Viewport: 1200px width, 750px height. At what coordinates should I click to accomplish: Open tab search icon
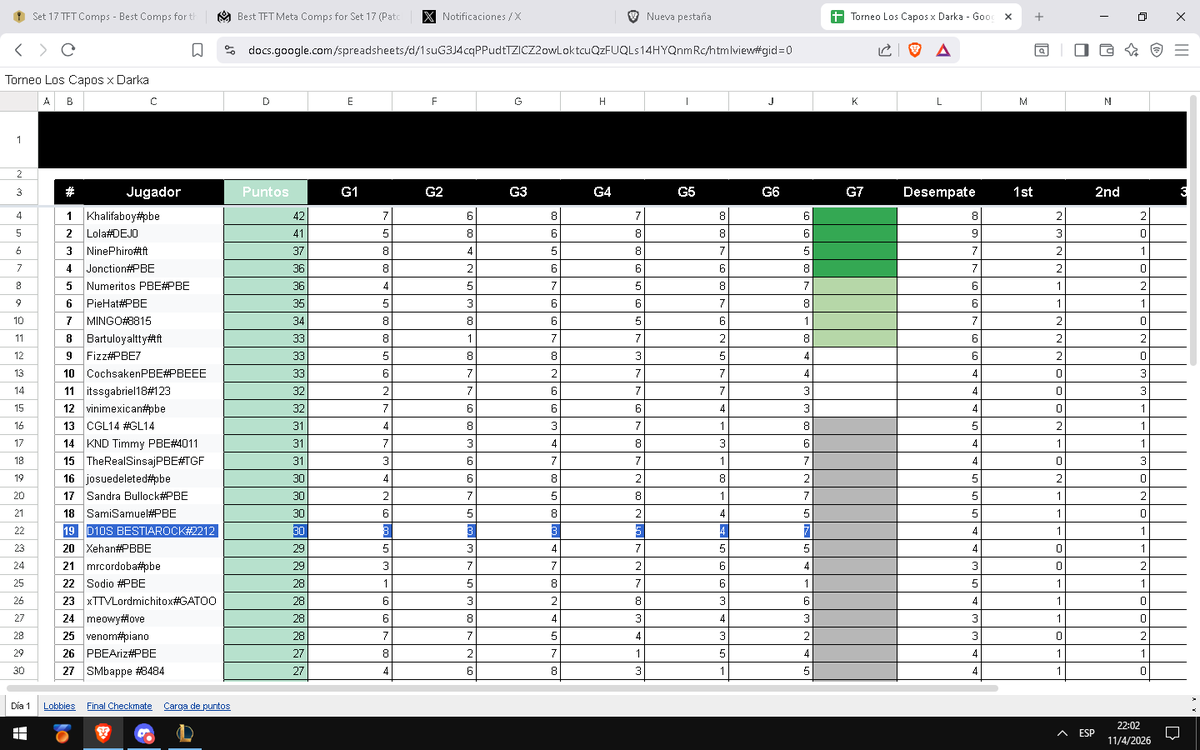coord(1041,50)
